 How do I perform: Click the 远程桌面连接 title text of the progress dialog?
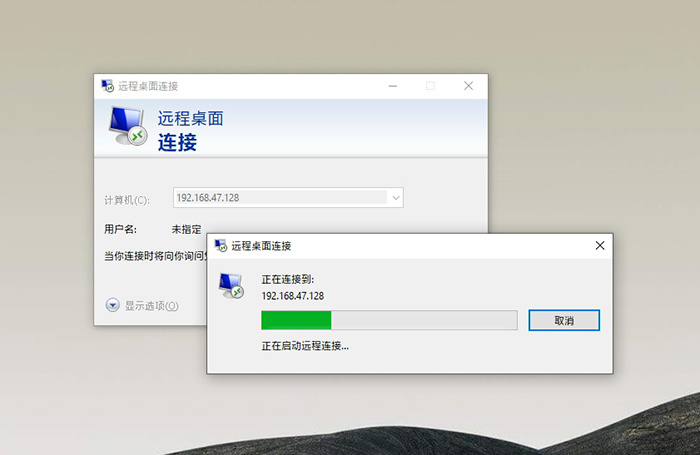coord(261,246)
